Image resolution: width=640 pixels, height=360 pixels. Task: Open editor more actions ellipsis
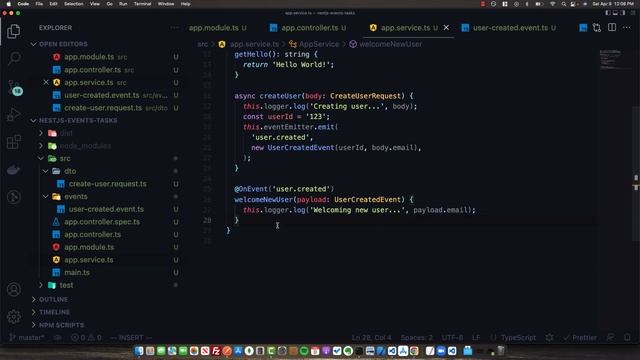pyautogui.click(x=627, y=27)
